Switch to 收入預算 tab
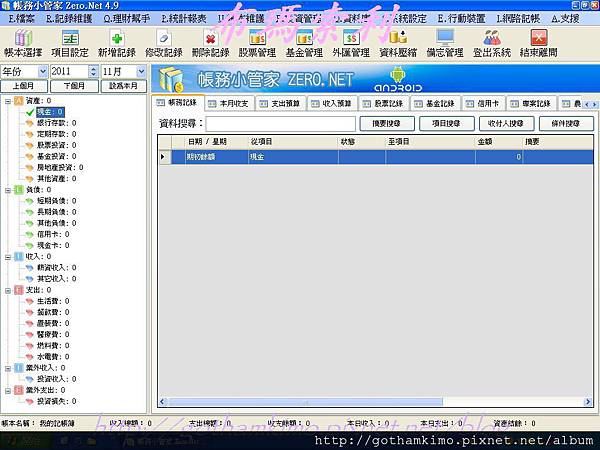Image resolution: width=600 pixels, height=450 pixels. 332,103
